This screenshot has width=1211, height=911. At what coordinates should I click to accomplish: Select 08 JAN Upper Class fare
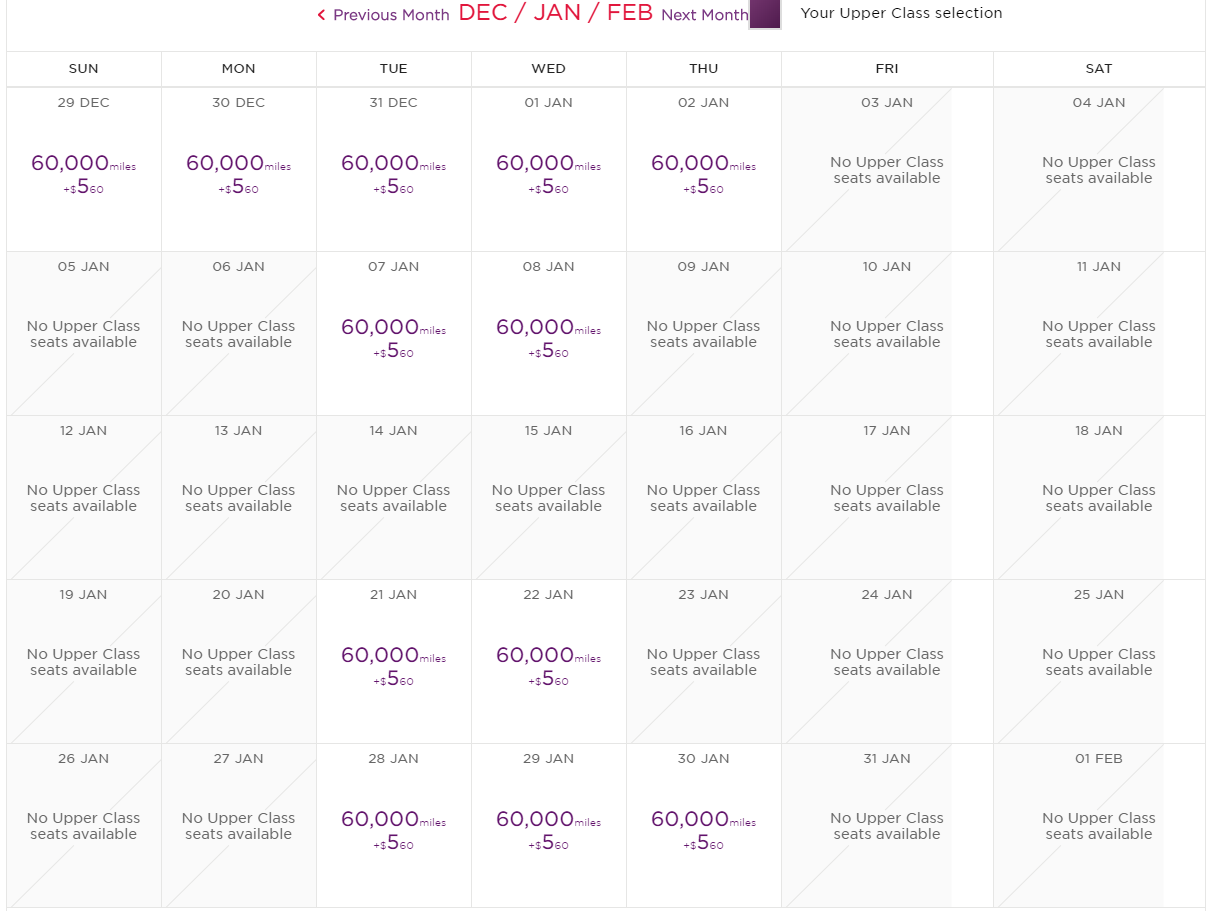click(x=548, y=334)
